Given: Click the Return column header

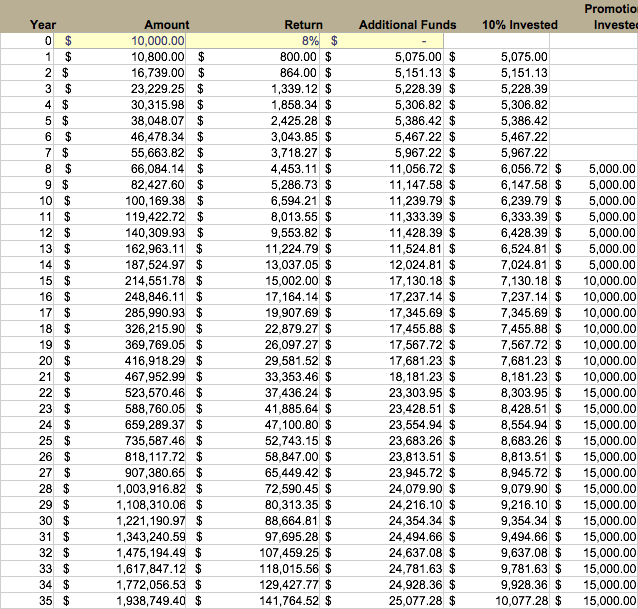Looking at the screenshot, I should coord(304,25).
